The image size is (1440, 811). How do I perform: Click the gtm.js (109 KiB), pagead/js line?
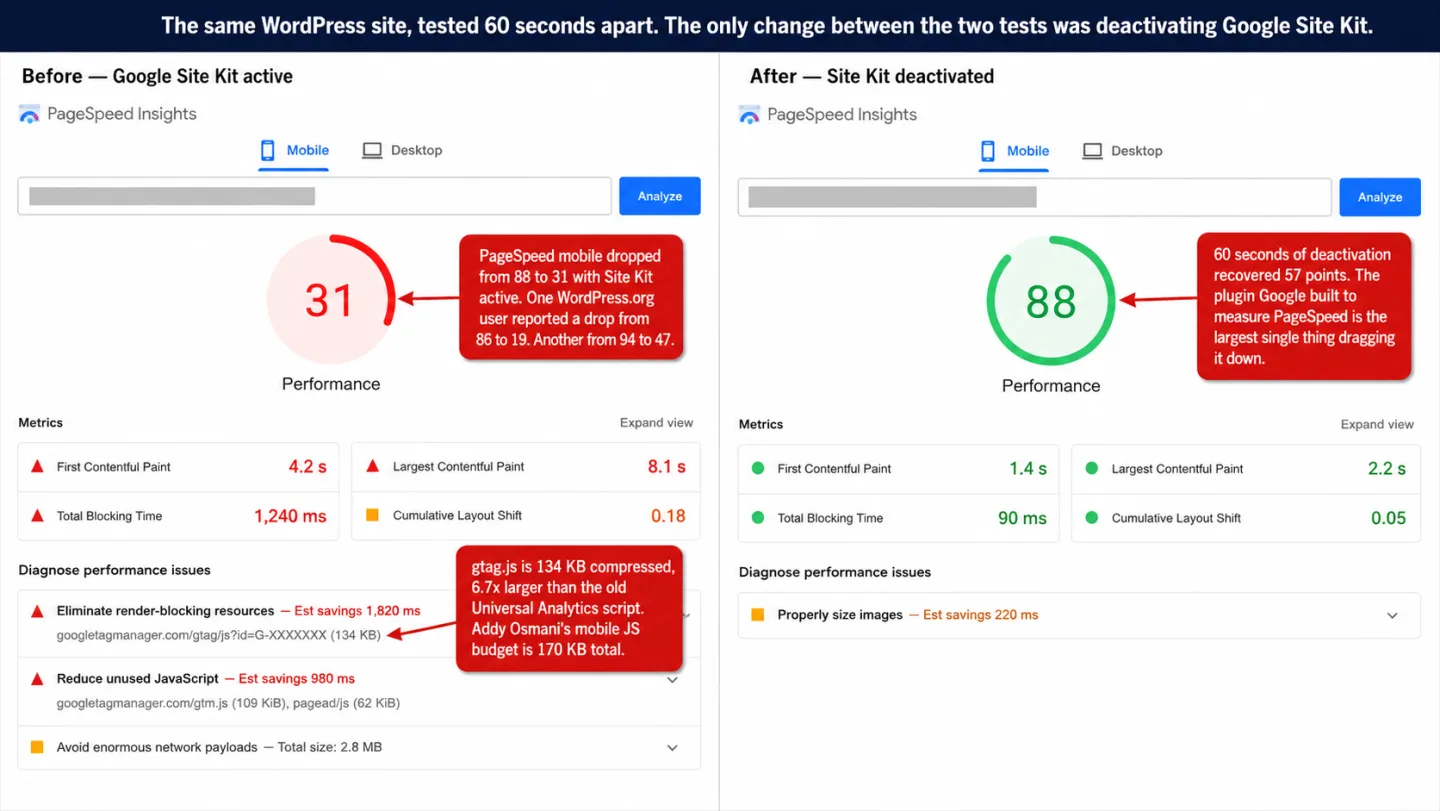[x=228, y=703]
